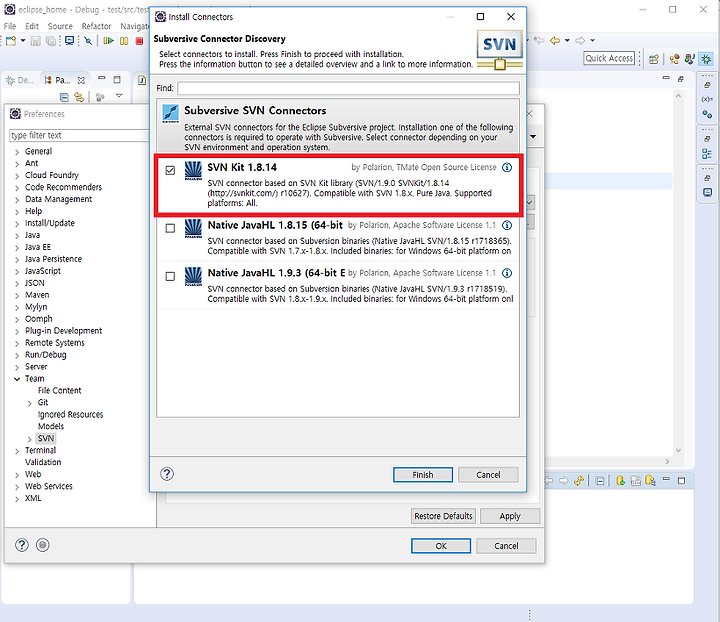Check the Native JavaHL 1.8.15 checkbox
Image resolution: width=720 pixels, height=622 pixels.
point(170,228)
